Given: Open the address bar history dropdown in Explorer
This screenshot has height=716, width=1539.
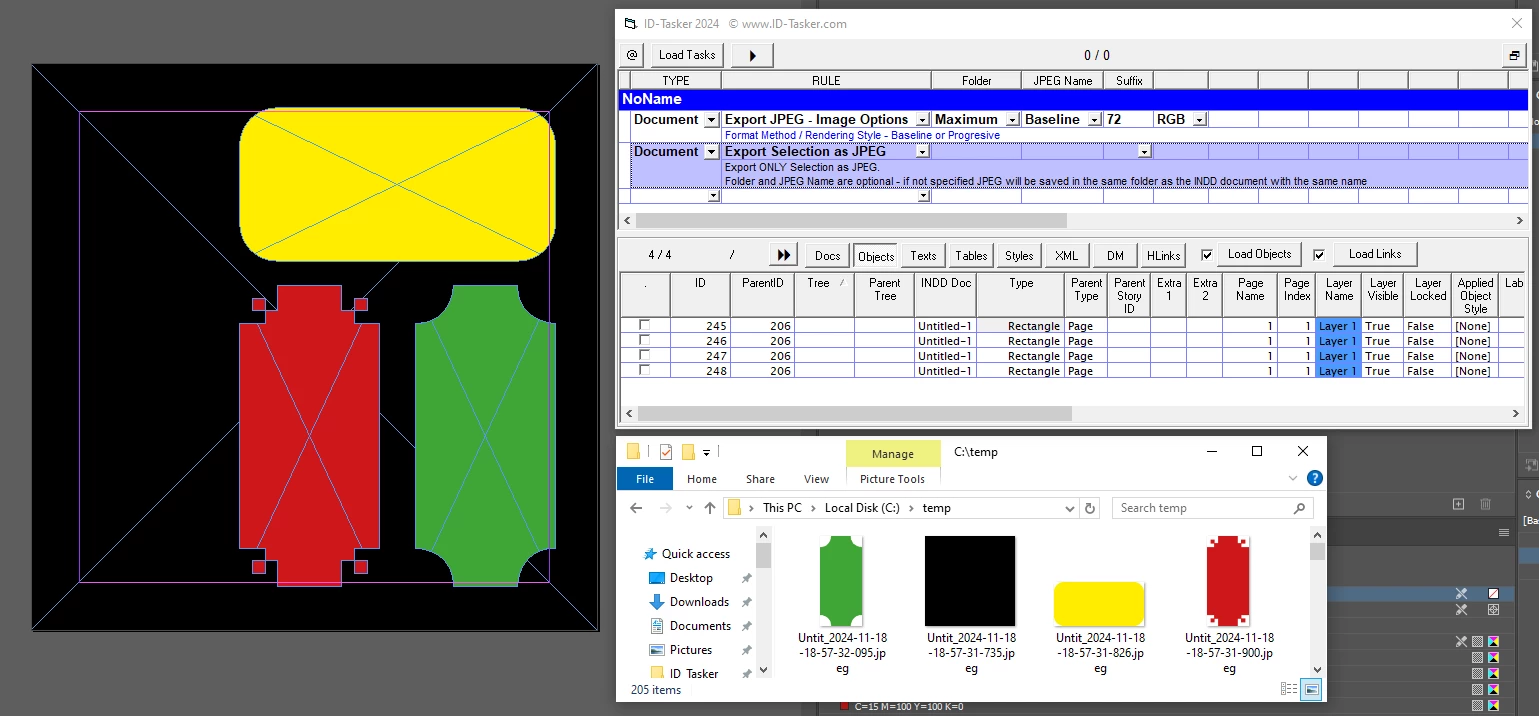Looking at the screenshot, I should pyautogui.click(x=1068, y=508).
